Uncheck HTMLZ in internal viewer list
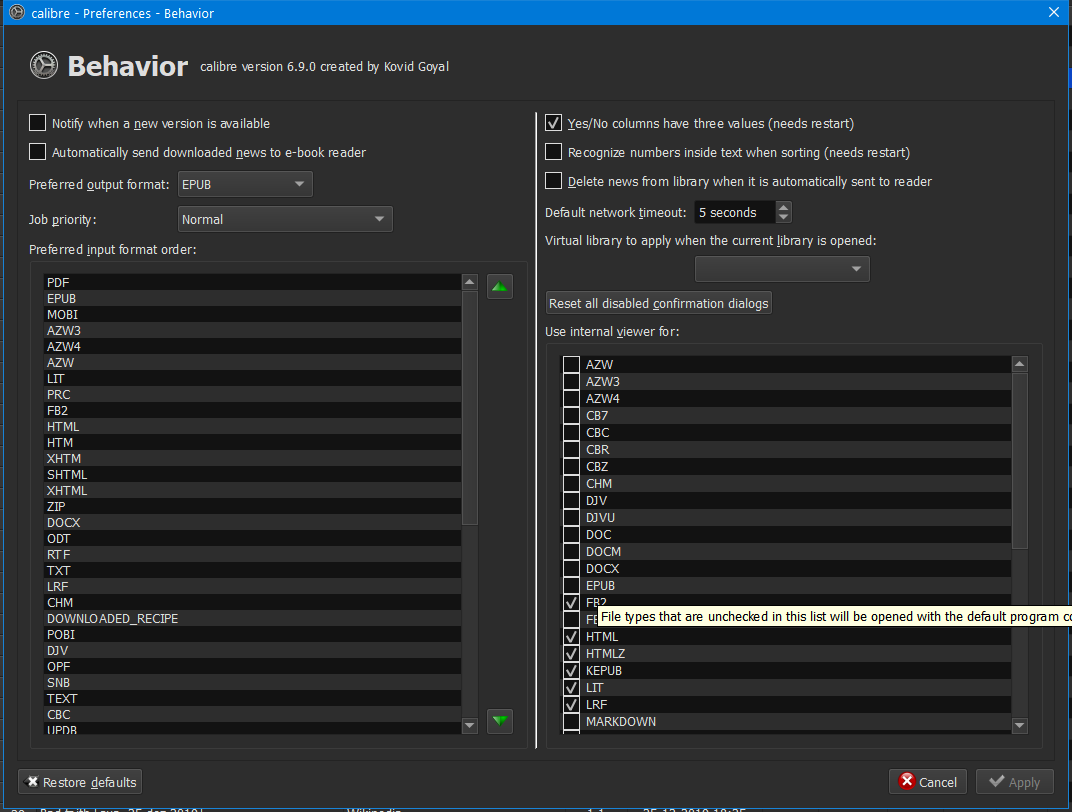 [x=572, y=653]
